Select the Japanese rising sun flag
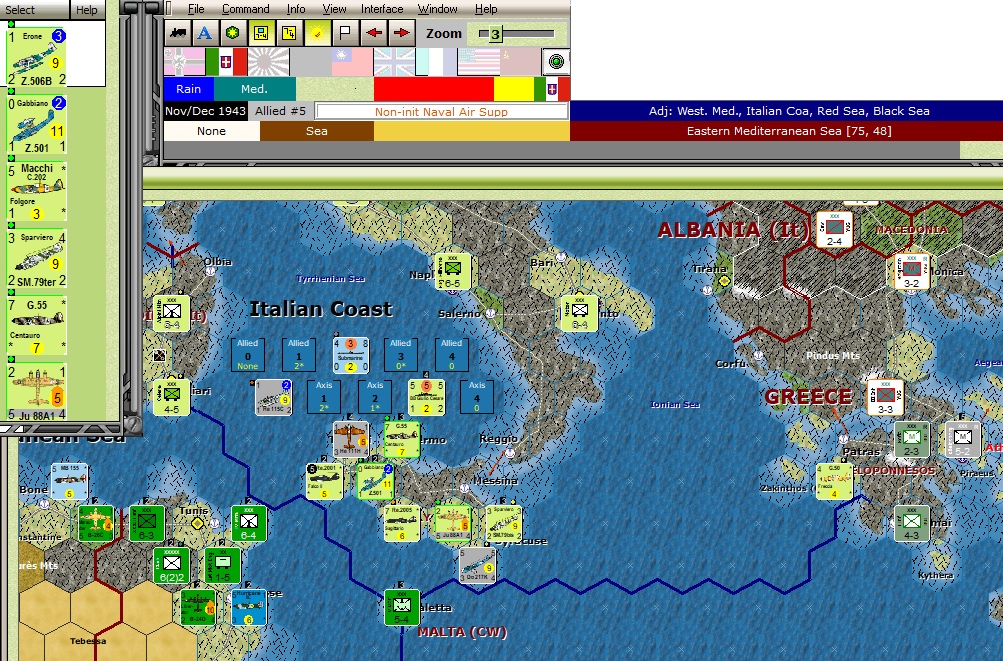 coord(269,62)
